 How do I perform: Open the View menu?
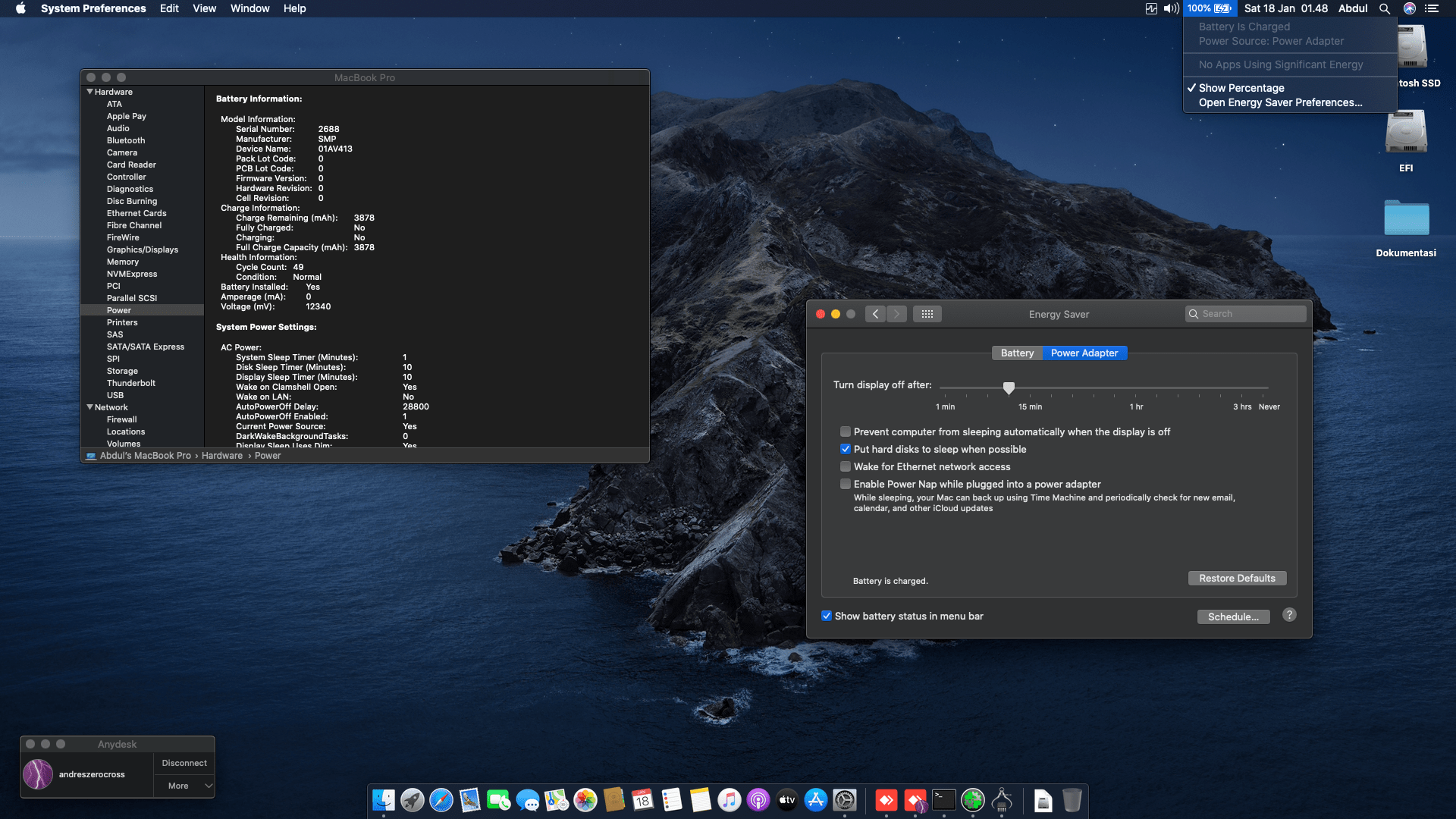(204, 8)
